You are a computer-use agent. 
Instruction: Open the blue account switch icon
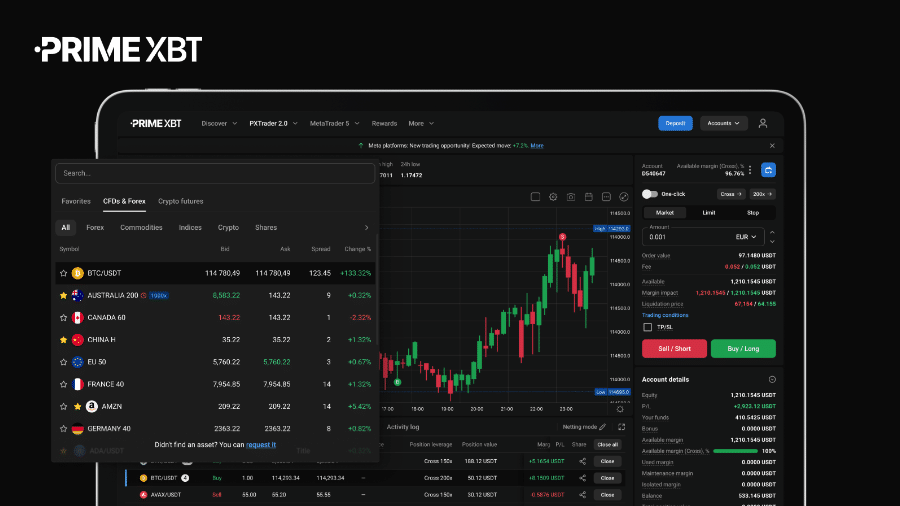768,170
